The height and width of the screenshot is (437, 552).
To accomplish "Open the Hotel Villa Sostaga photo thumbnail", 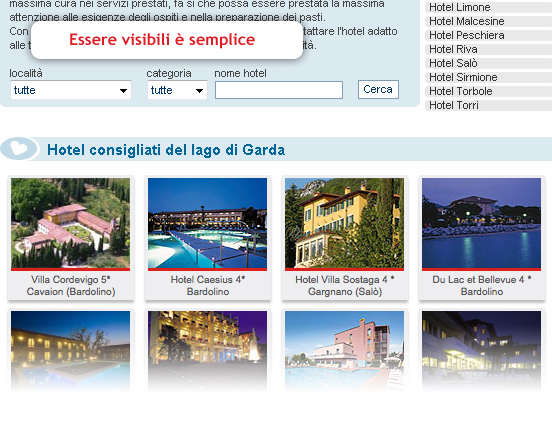I will [x=344, y=223].
